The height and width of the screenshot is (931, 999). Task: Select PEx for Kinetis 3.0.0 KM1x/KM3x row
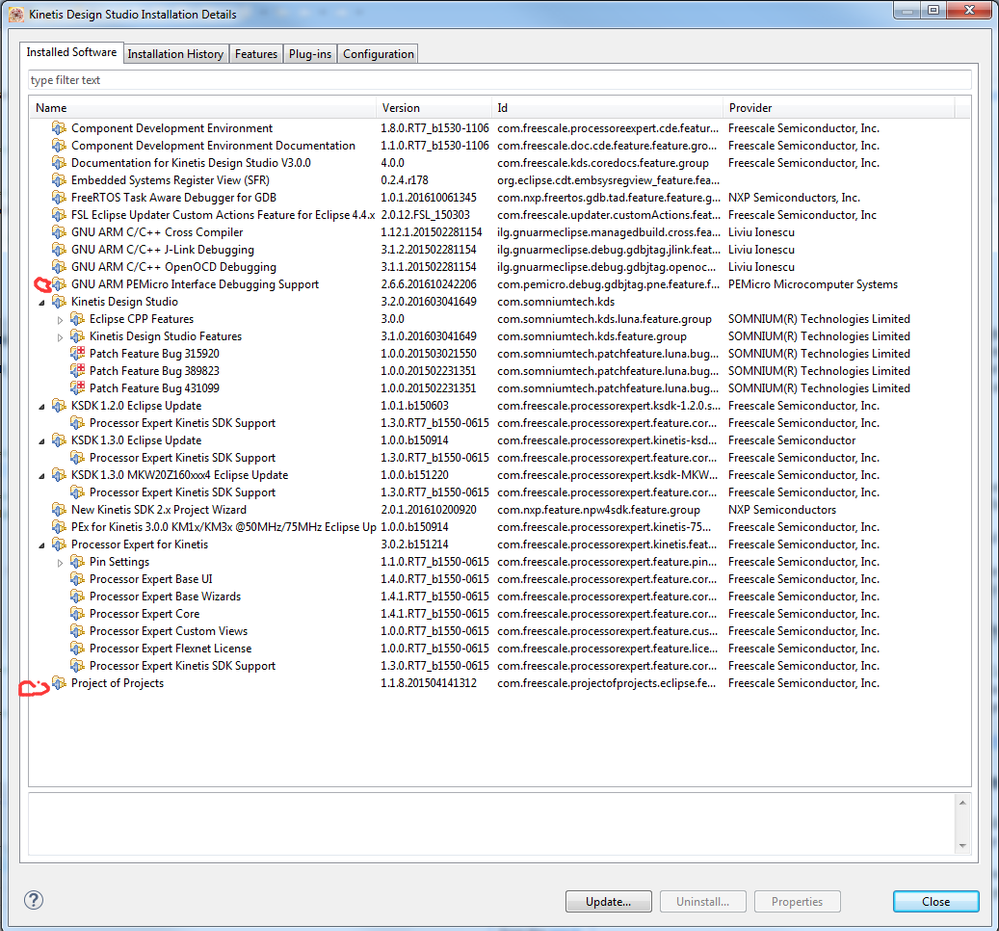coord(500,527)
